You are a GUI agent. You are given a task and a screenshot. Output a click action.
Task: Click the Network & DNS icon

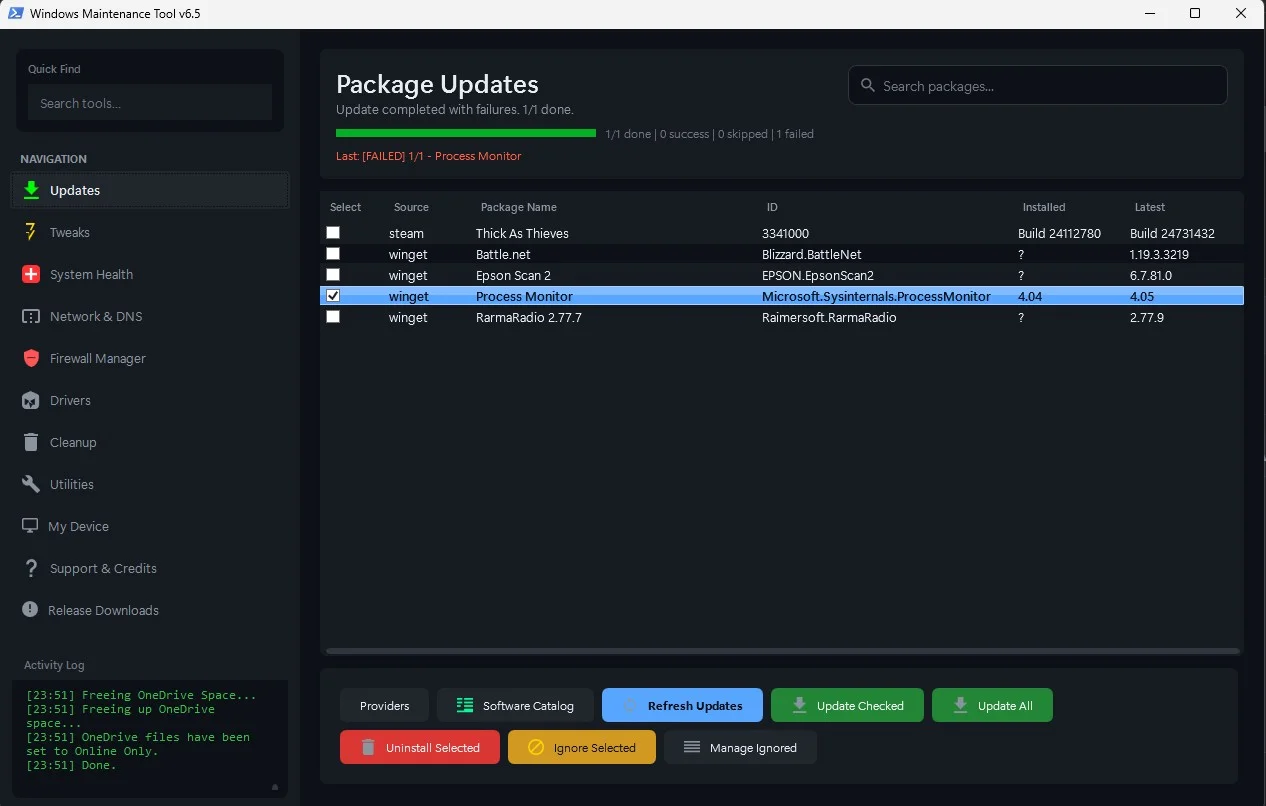click(x=31, y=316)
